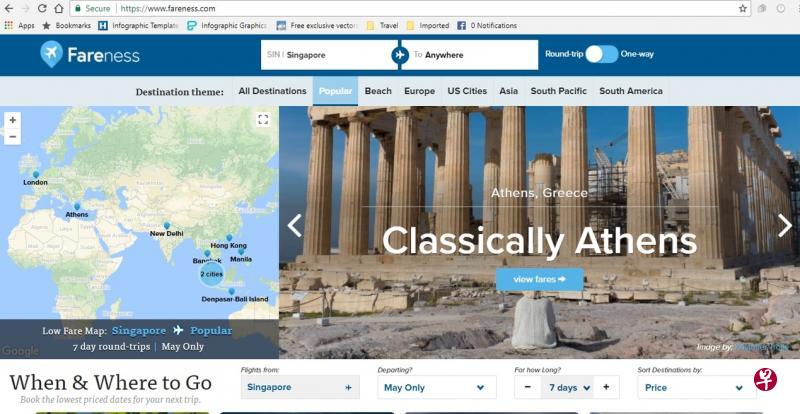This screenshot has height=414, width=800.
Task: Click the view fares button
Action: point(540,279)
